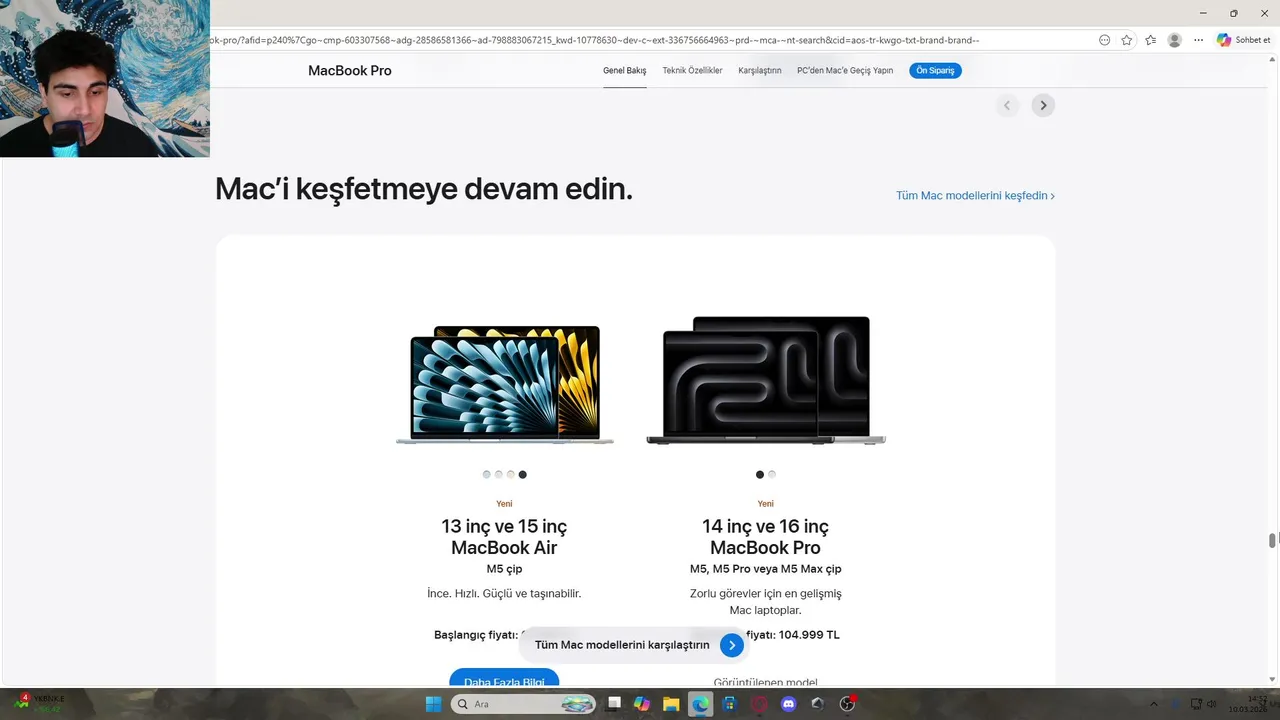Click 'İnce. Hızlı. Güçlü ve taşınabilir.' text
1280x720 pixels.
click(x=504, y=593)
